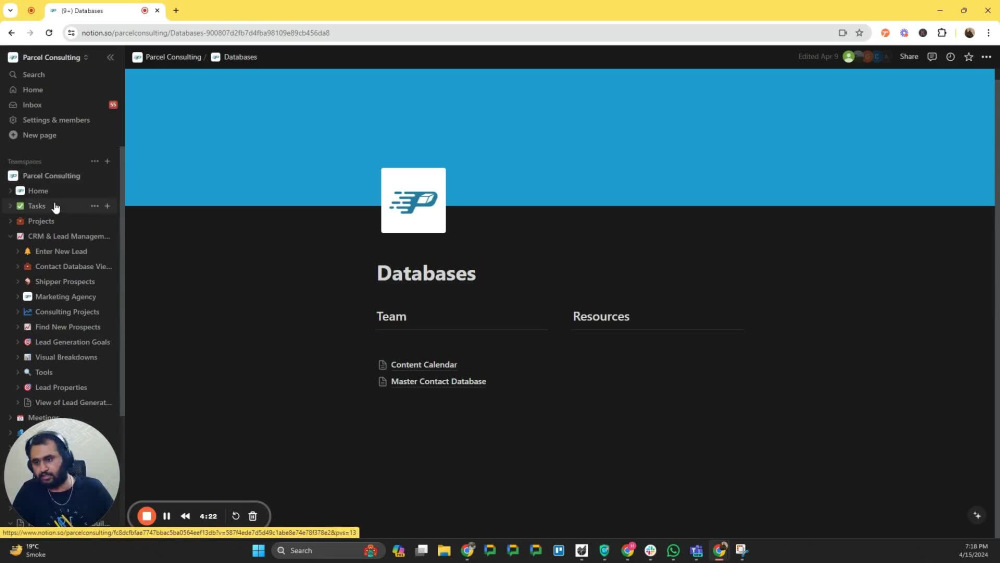Reload the browser page

pyautogui.click(x=48, y=33)
